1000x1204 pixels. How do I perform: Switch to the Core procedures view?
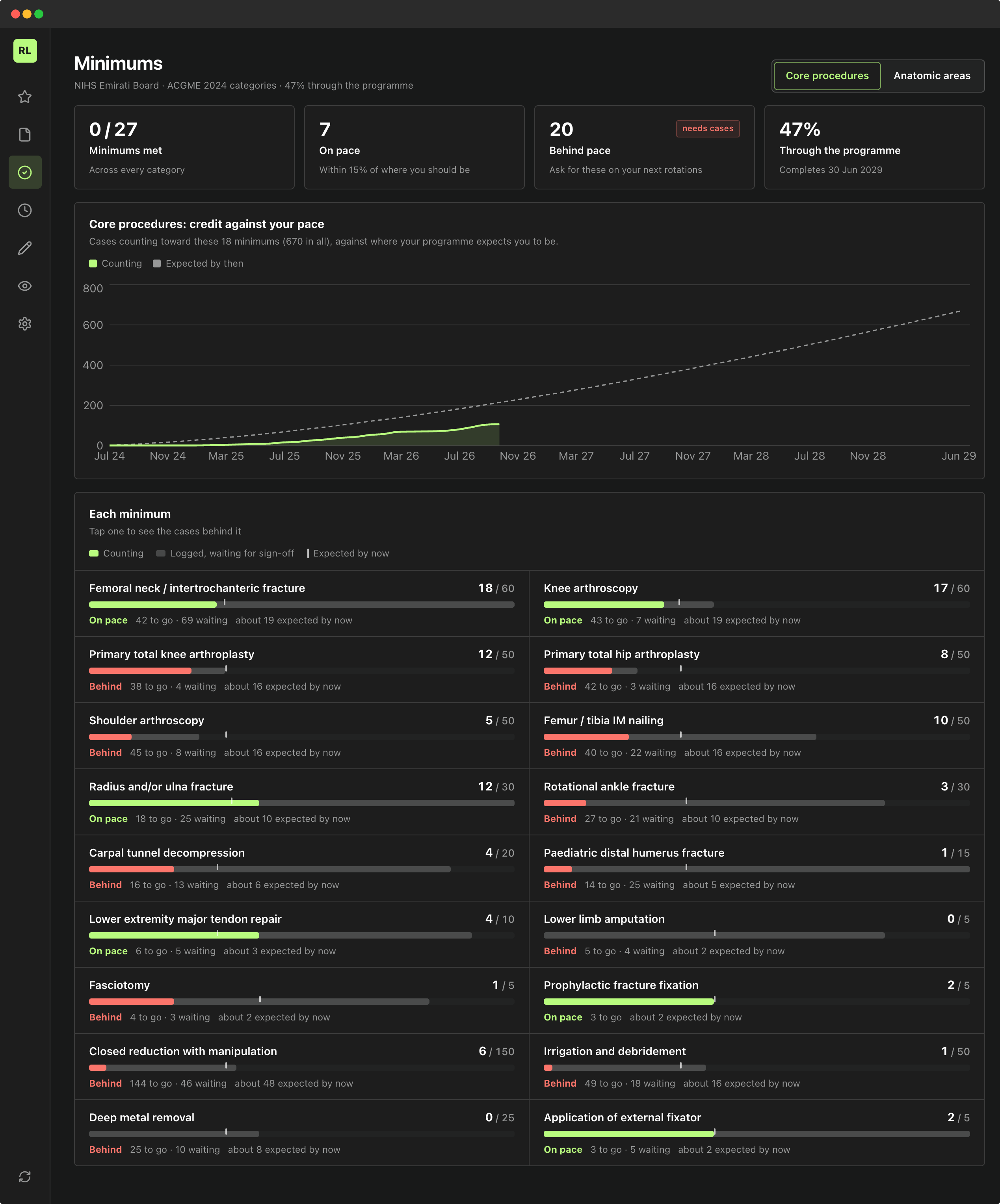click(827, 76)
